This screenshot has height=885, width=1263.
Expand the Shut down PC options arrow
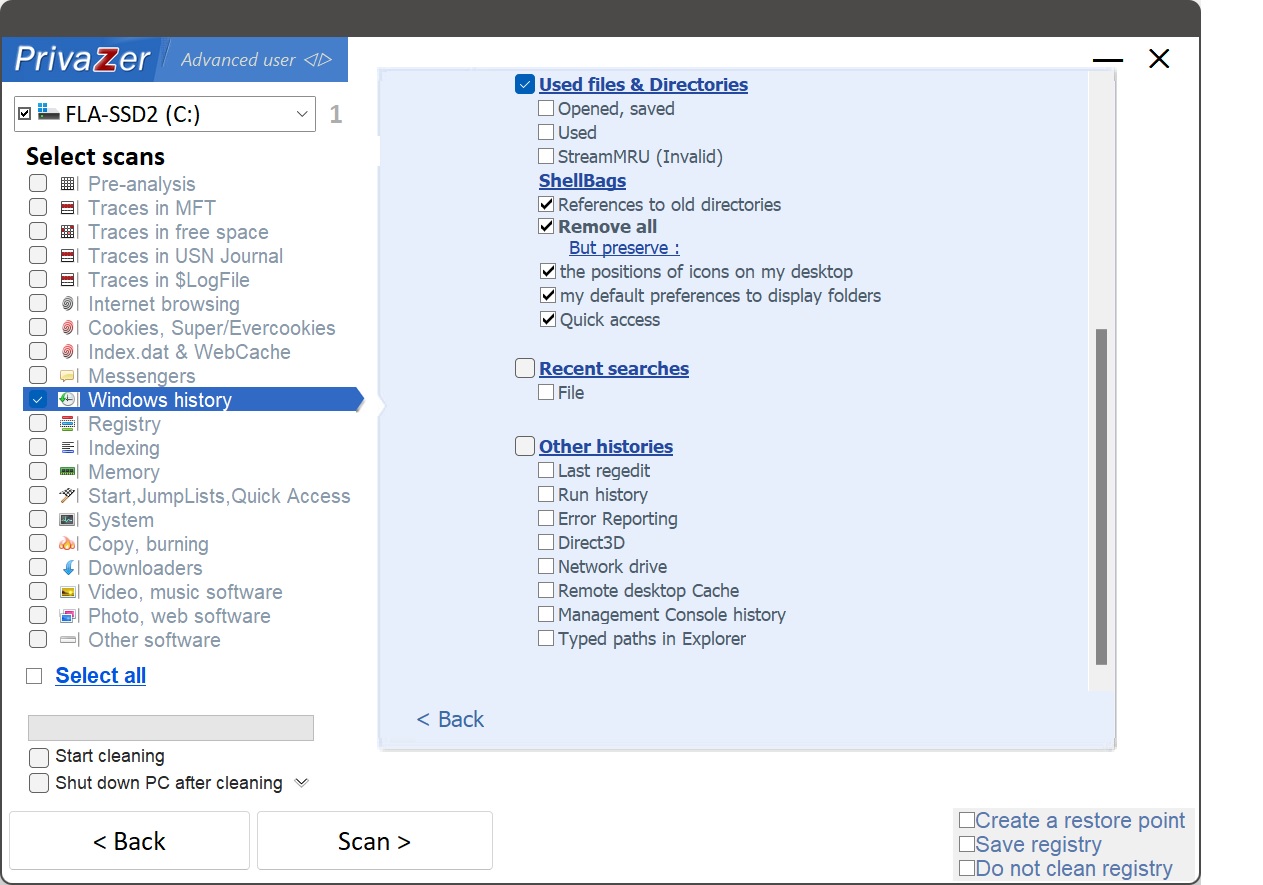point(301,783)
